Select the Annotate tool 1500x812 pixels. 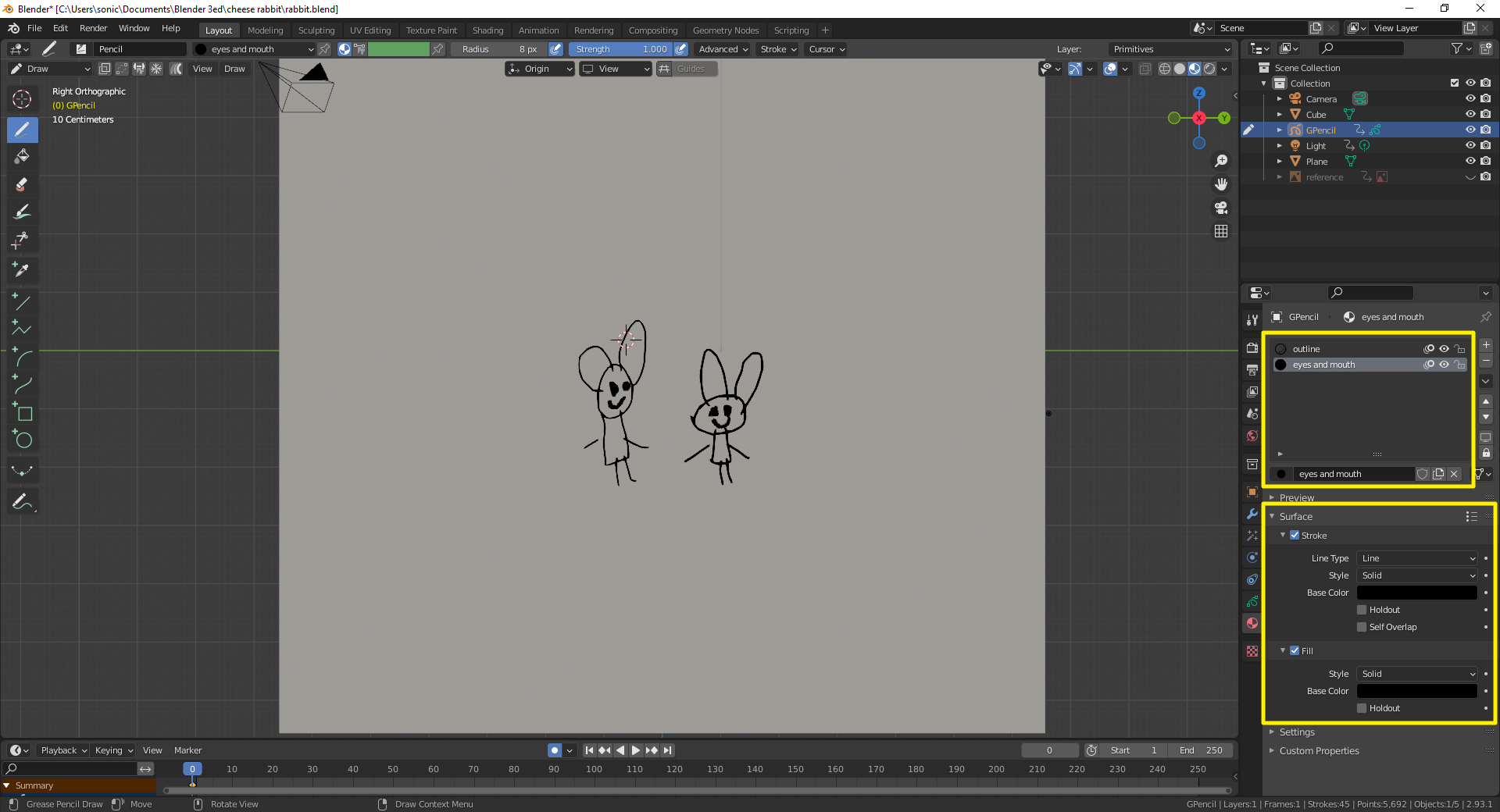coord(23,501)
